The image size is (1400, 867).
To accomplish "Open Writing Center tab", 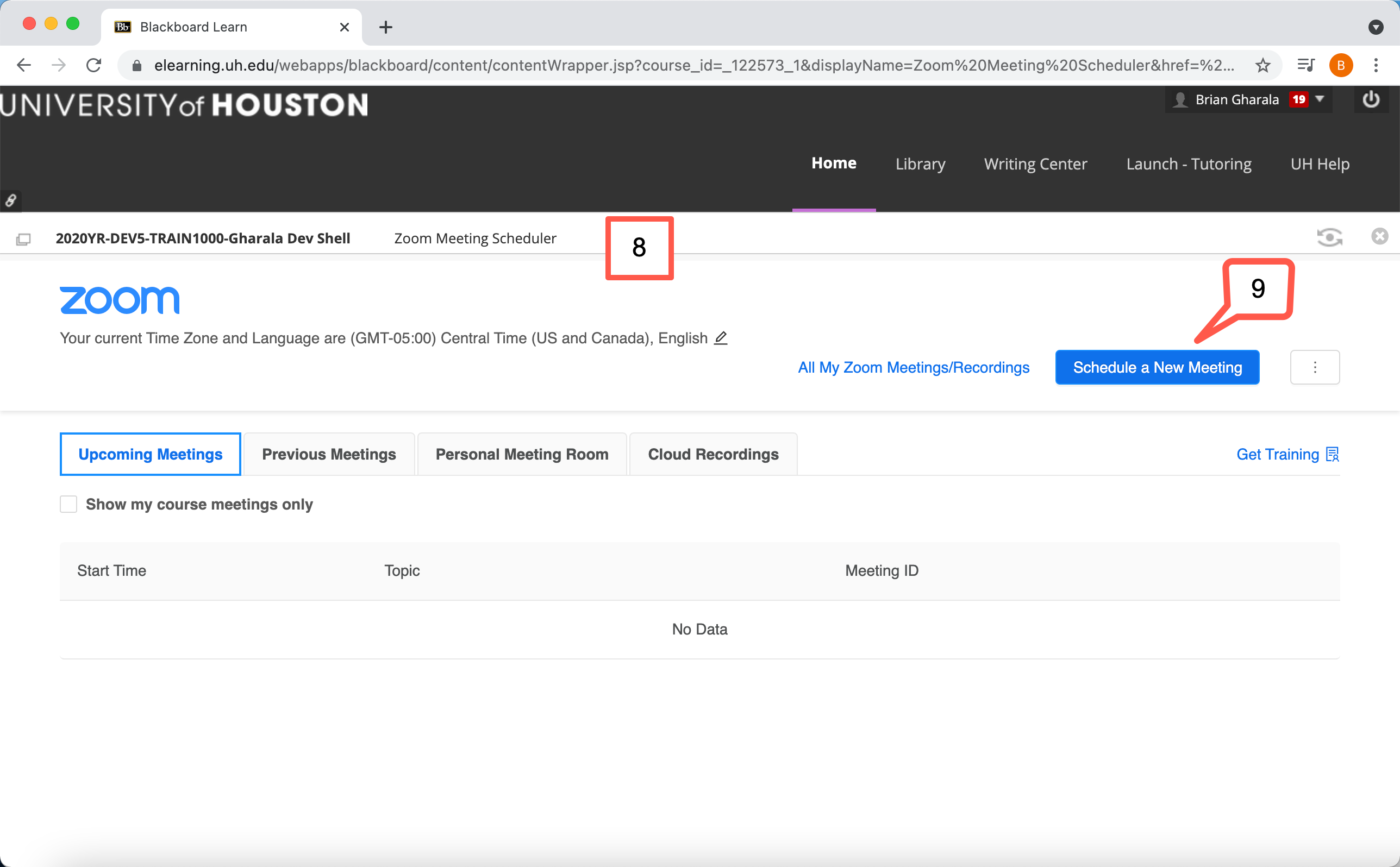I will coord(1035,164).
